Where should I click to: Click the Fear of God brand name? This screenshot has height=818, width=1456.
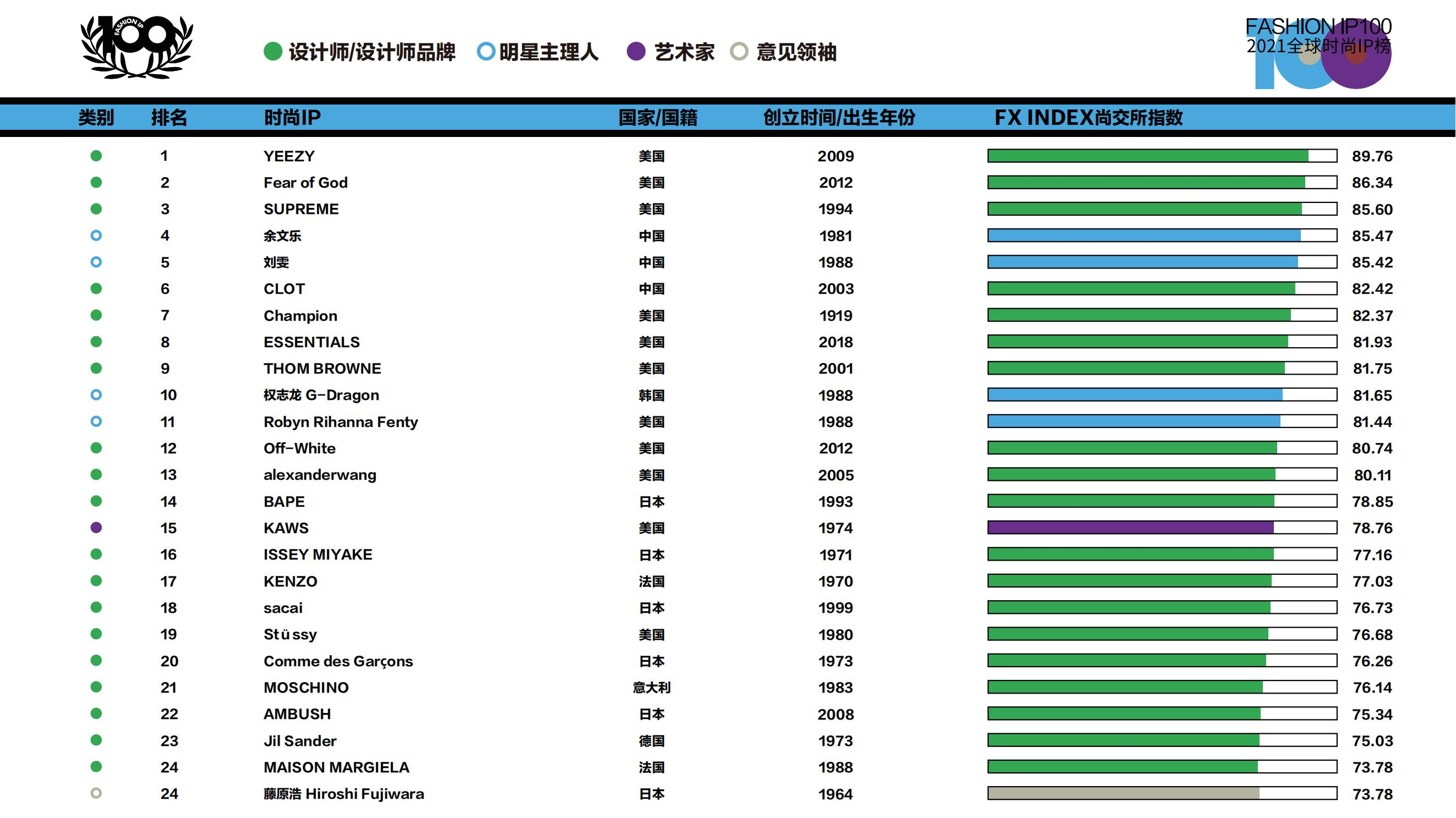[x=305, y=183]
